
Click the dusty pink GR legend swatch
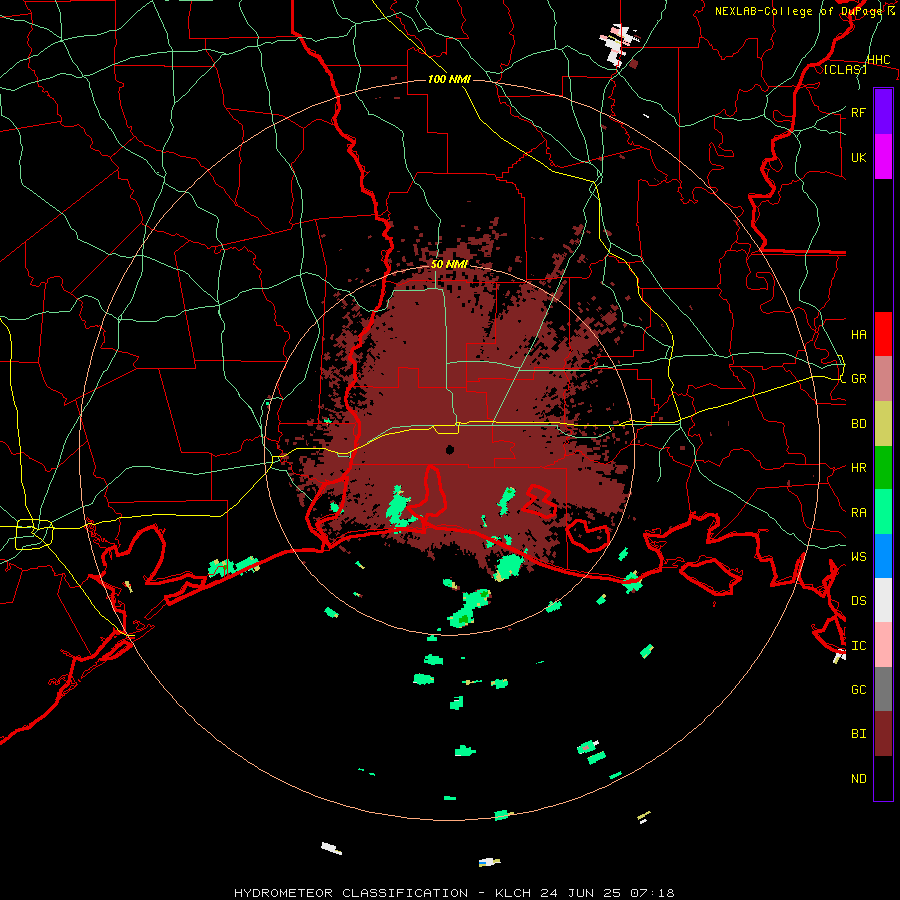pyautogui.click(x=883, y=379)
